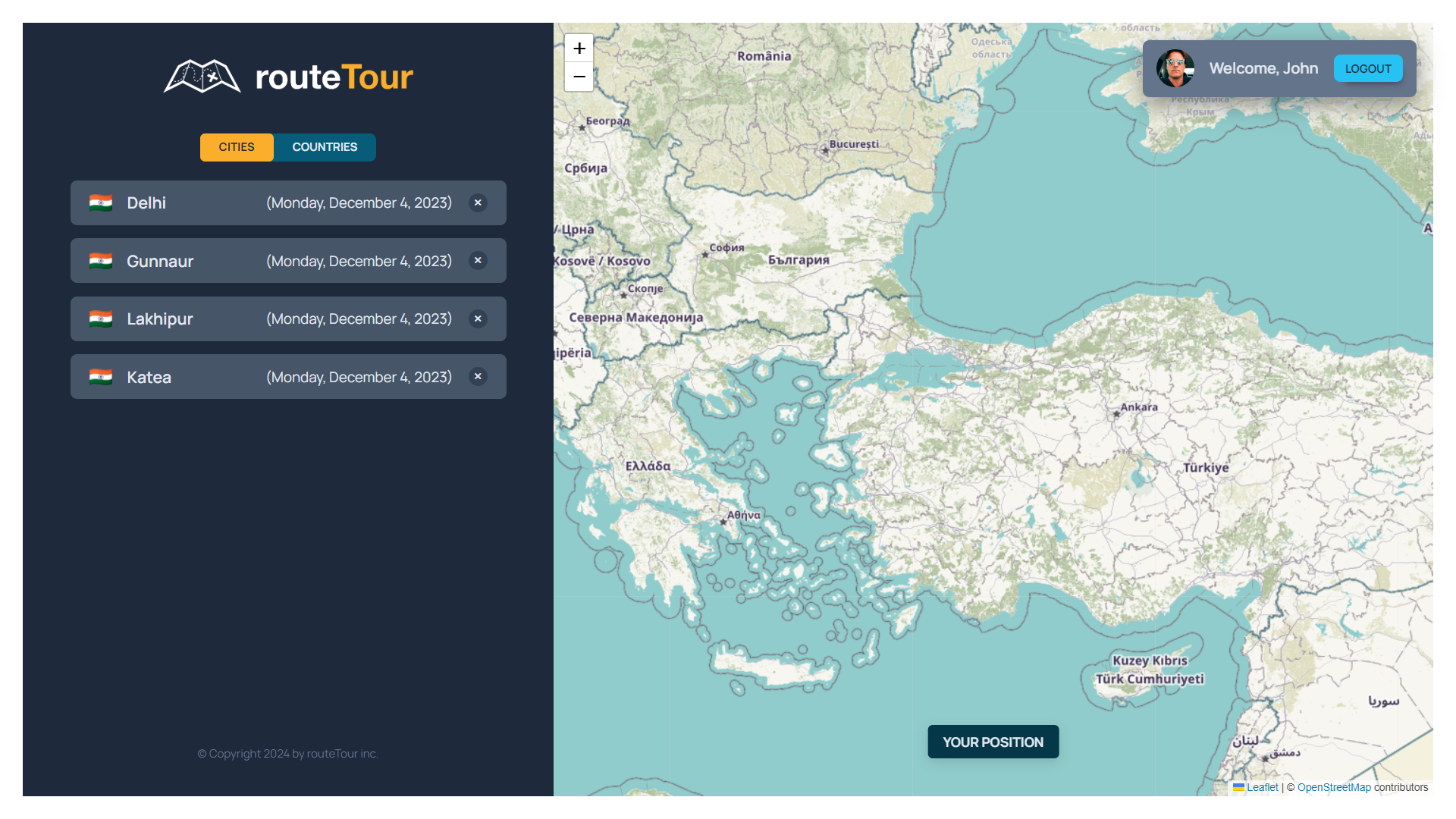1456x819 pixels.
Task: Zoom in on the map
Action: 579,49
